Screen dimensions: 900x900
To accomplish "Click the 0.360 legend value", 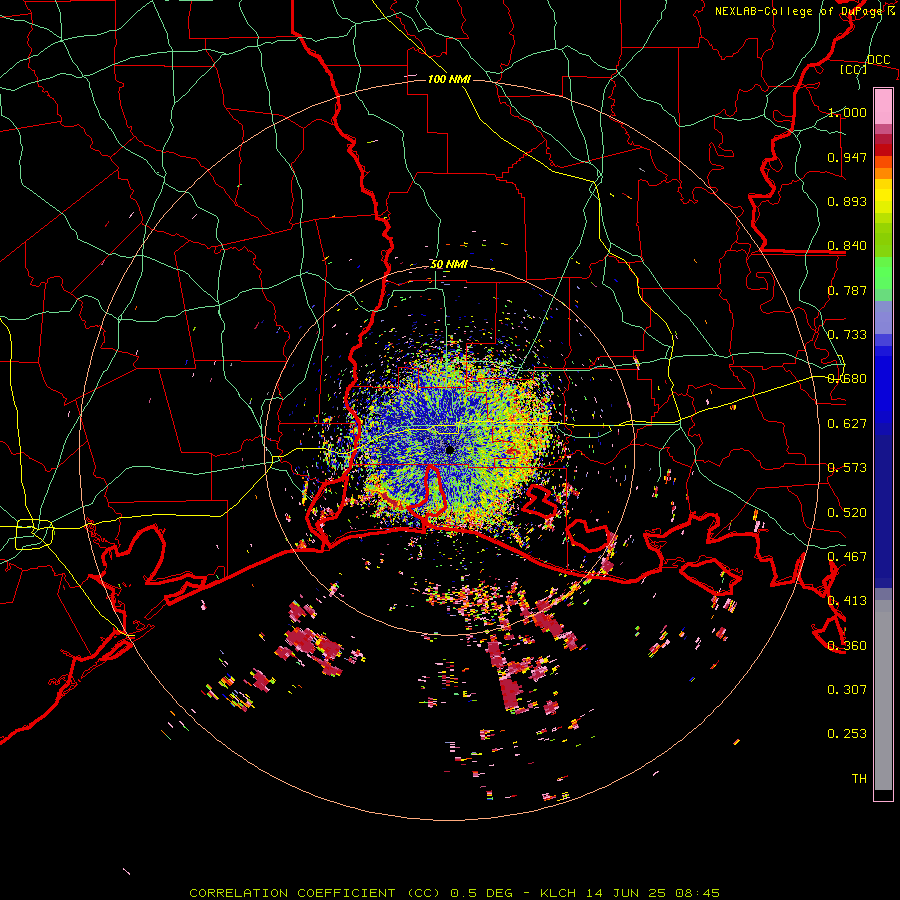I will click(x=847, y=646).
